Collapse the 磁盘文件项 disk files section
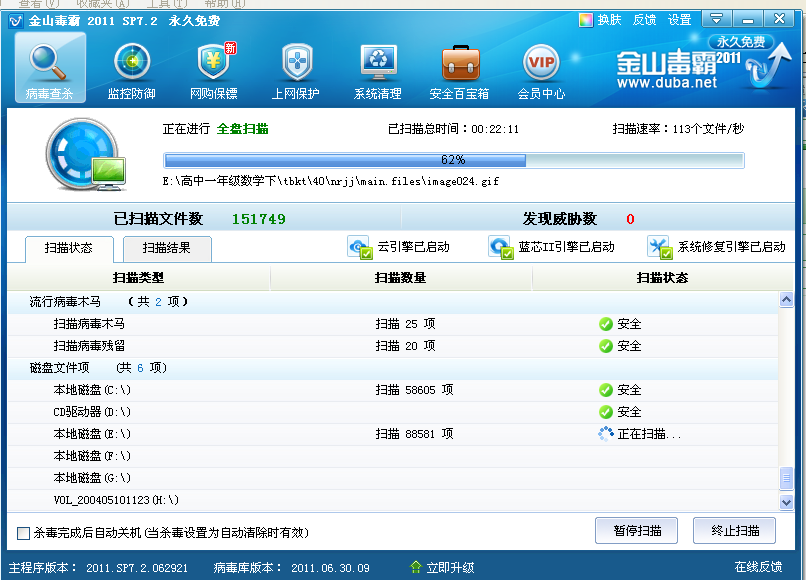This screenshot has height=580, width=806. point(51,367)
